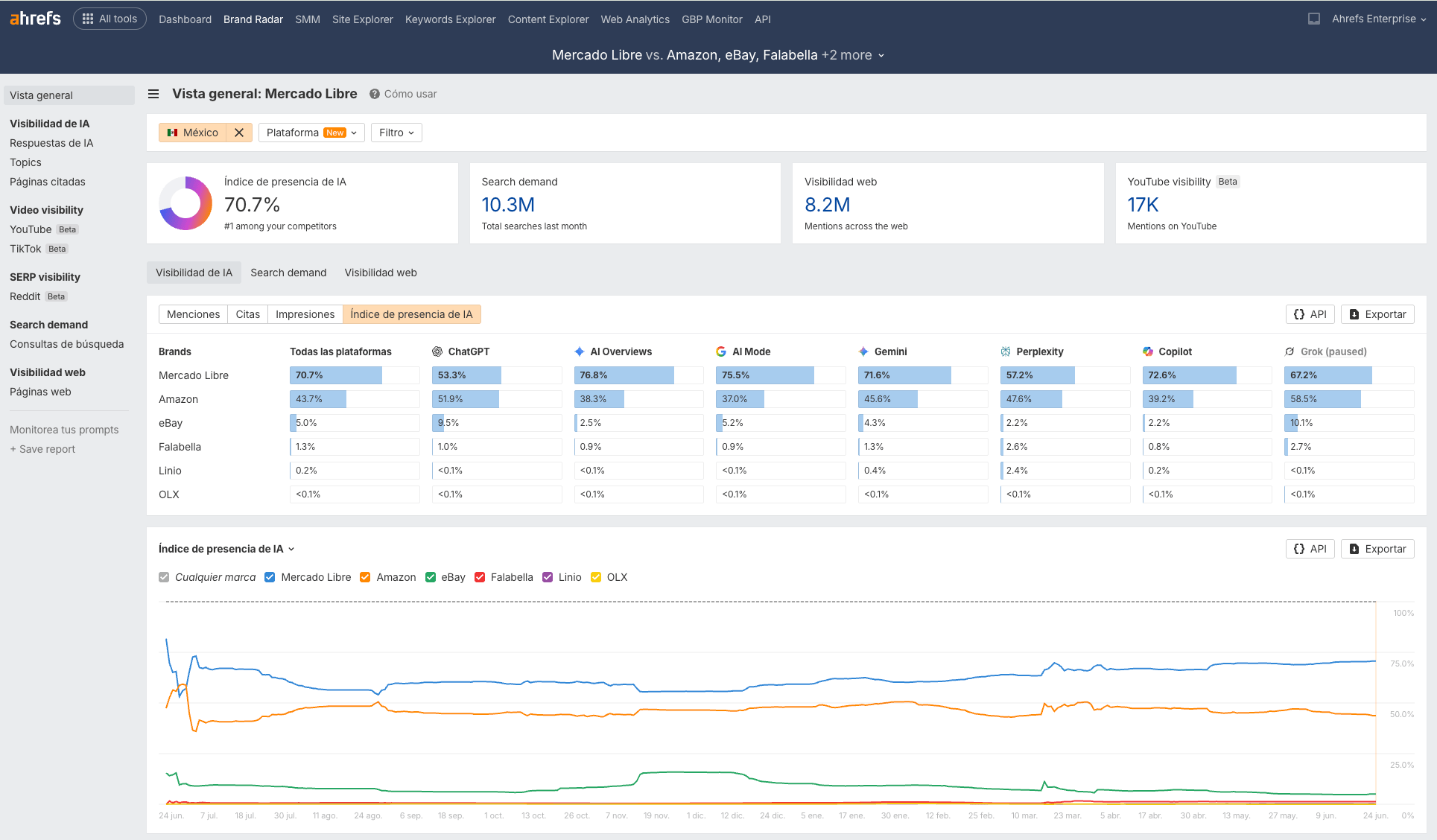Viewport: 1437px width, 840px height.
Task: Open TikTok Beta in sidebar
Action: pyautogui.click(x=39, y=249)
